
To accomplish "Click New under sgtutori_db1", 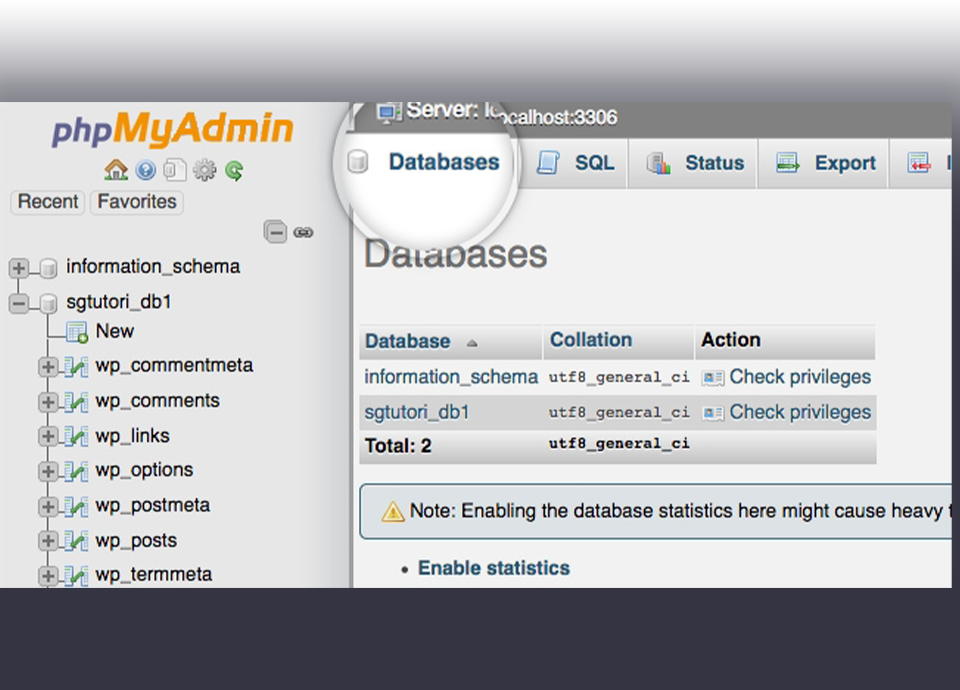I will [x=114, y=331].
